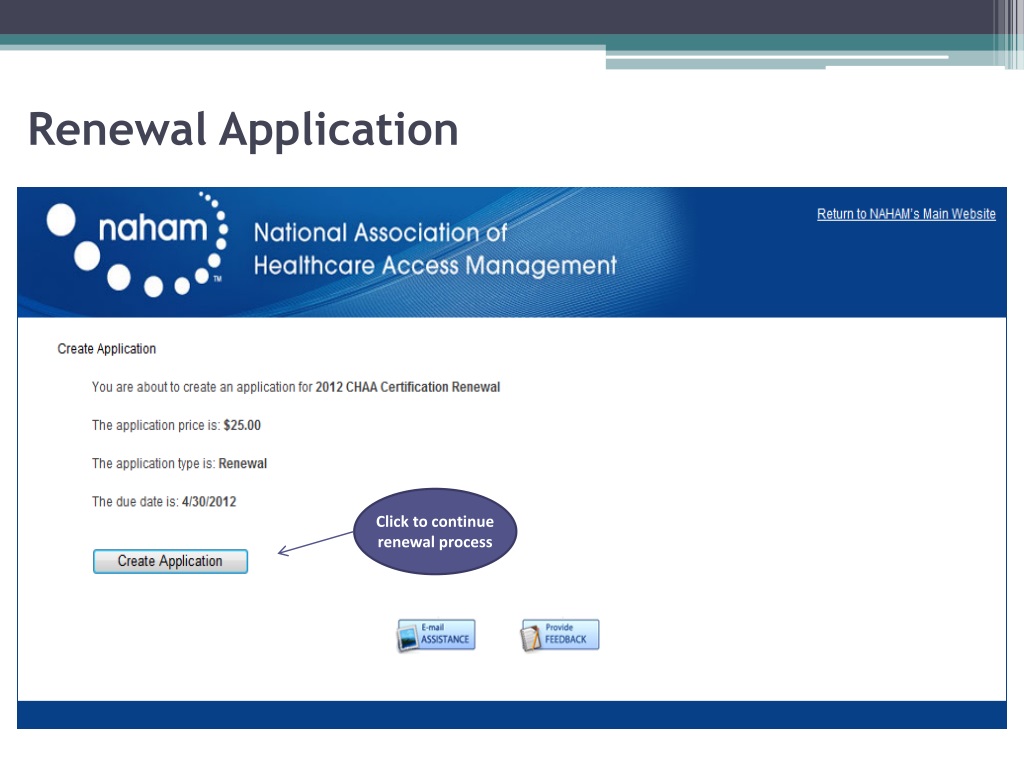Click the Create Application button
Viewport: 1024px width, 768px height.
point(170,561)
